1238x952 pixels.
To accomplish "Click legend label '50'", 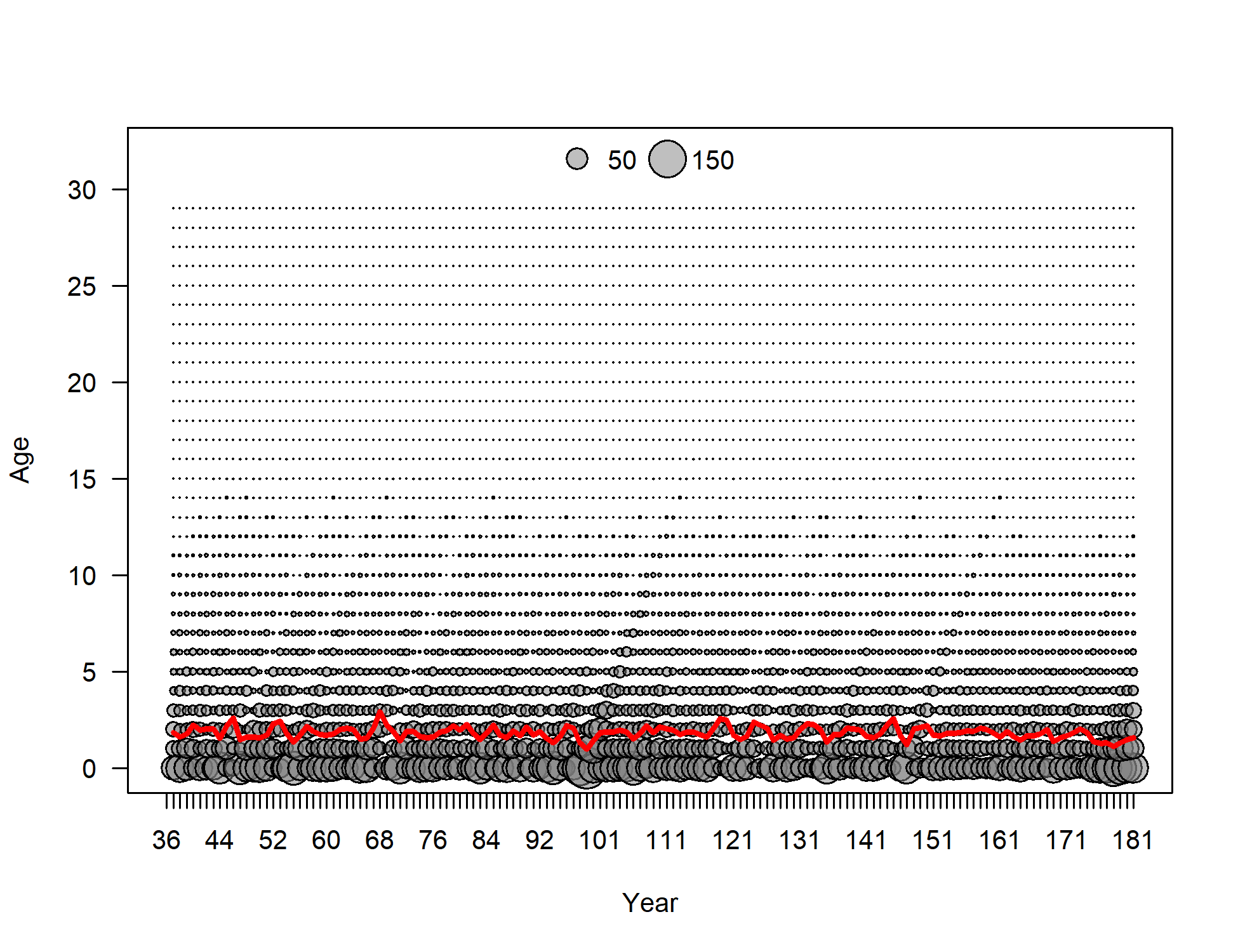I will point(622,160).
